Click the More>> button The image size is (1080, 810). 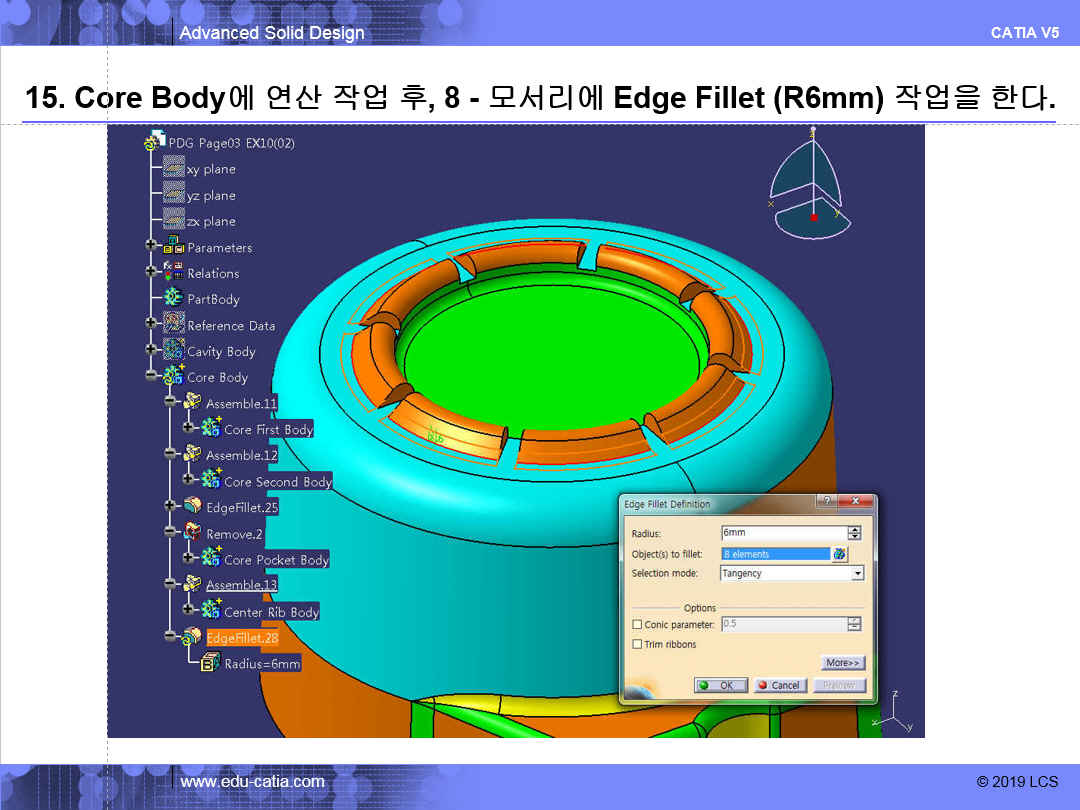coord(843,663)
